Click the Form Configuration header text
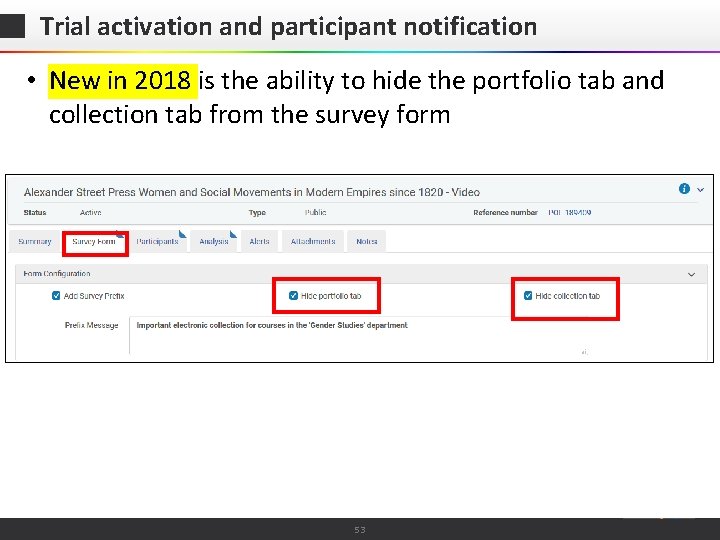This screenshot has width=720, height=540. [x=57, y=274]
